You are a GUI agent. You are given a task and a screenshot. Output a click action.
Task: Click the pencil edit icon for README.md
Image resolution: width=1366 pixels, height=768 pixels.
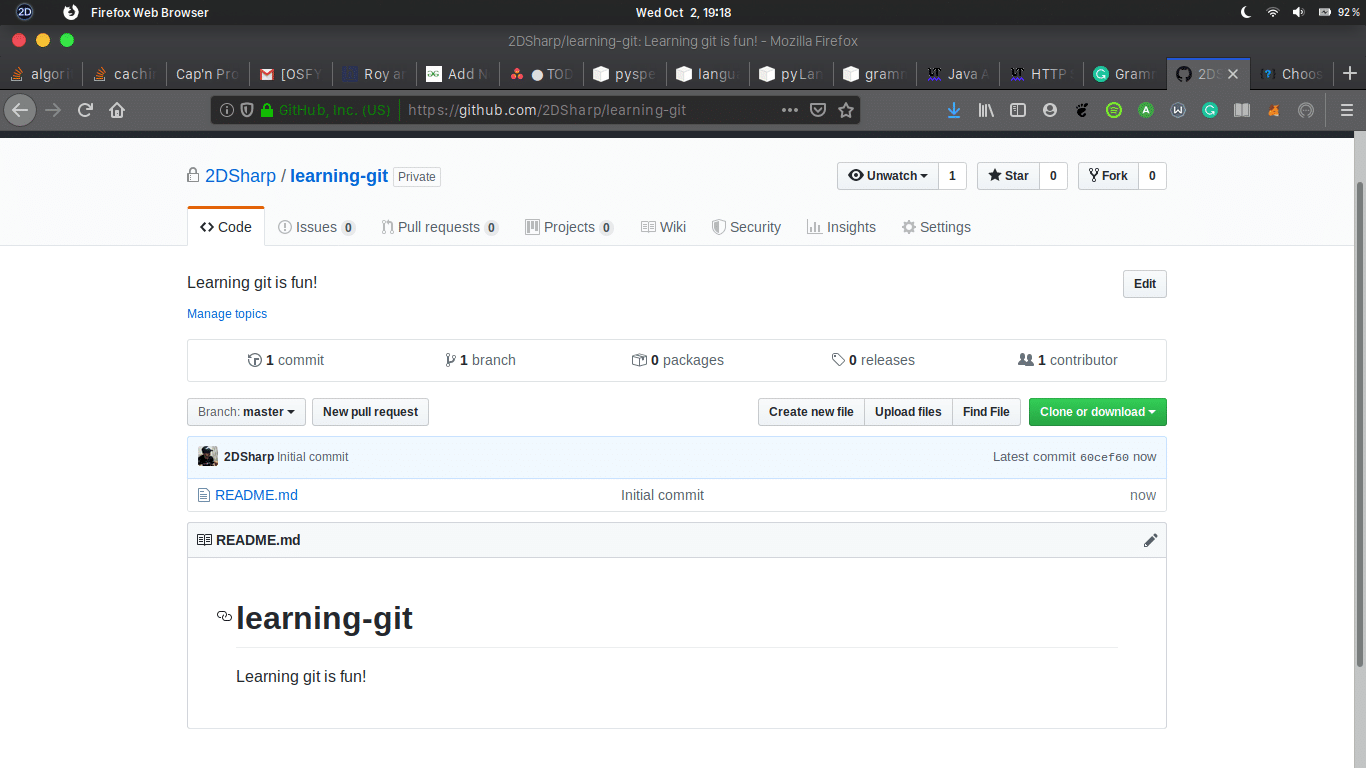[x=1150, y=540]
